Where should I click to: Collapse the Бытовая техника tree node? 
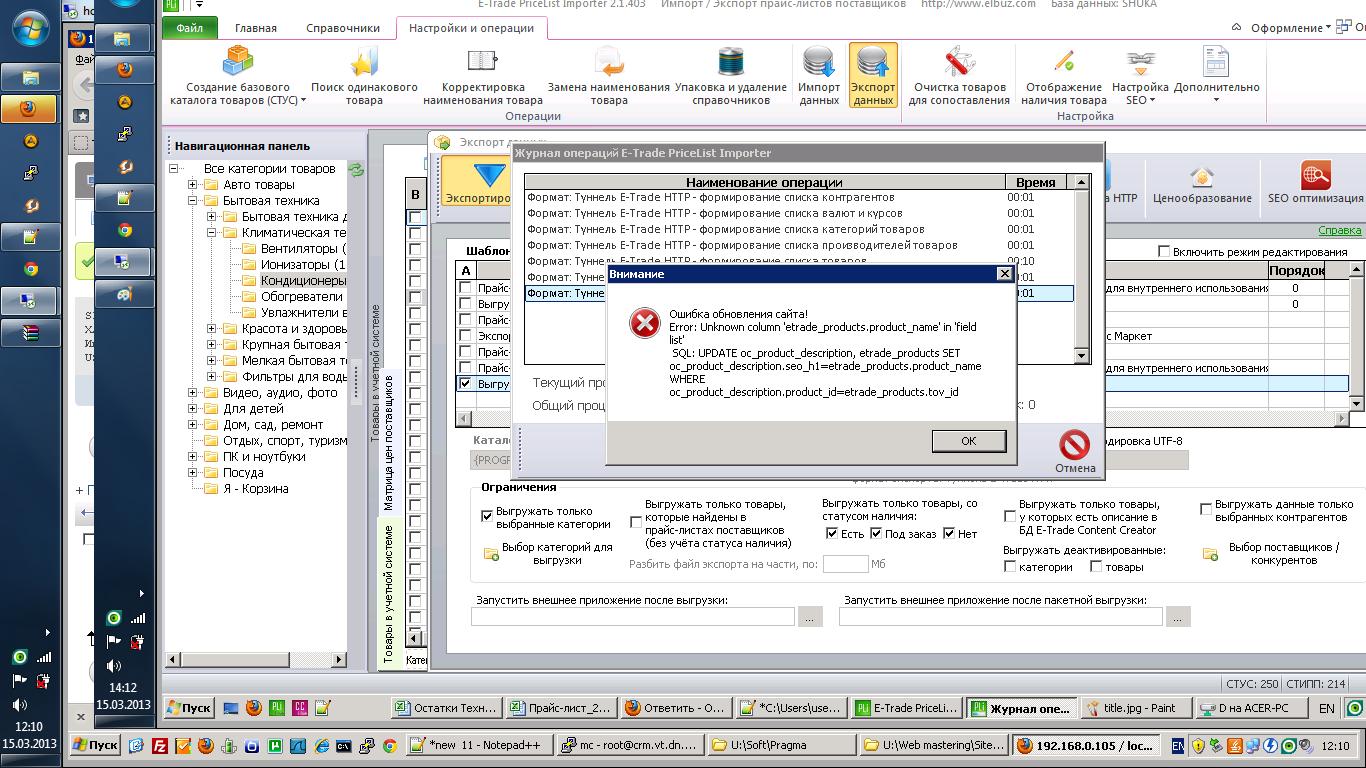pos(193,201)
